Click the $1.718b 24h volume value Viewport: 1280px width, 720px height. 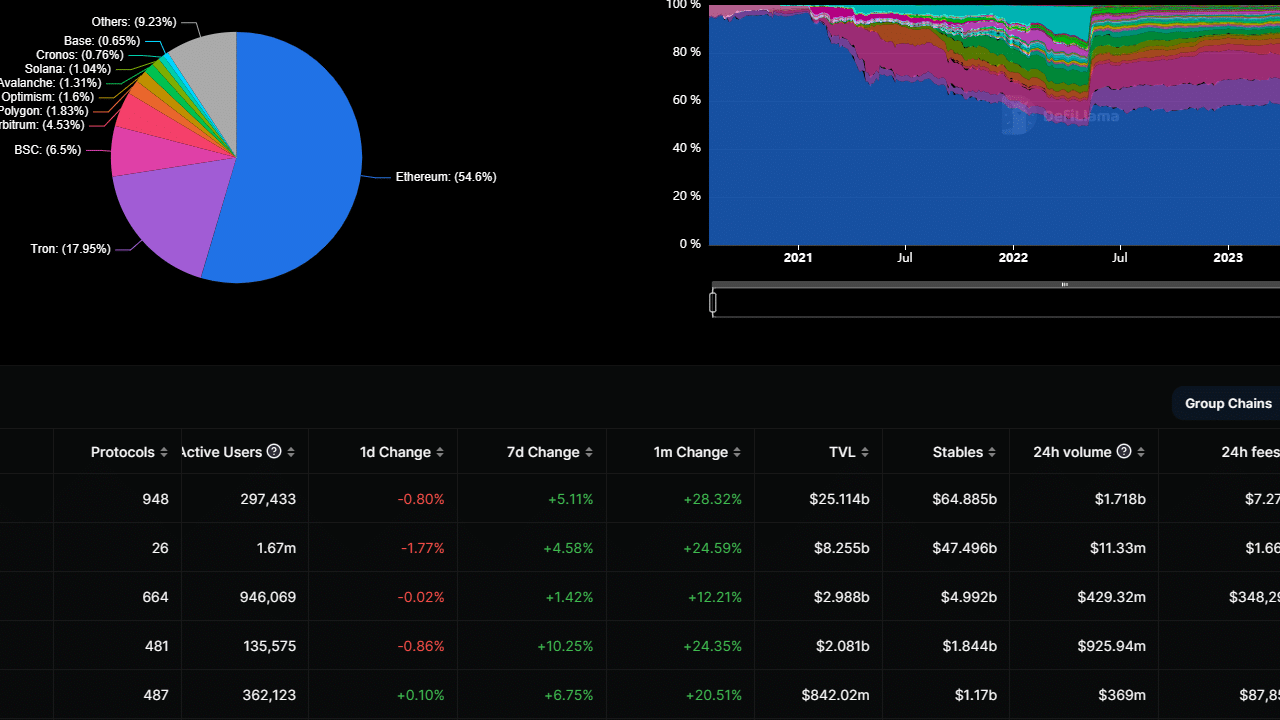coord(1120,499)
